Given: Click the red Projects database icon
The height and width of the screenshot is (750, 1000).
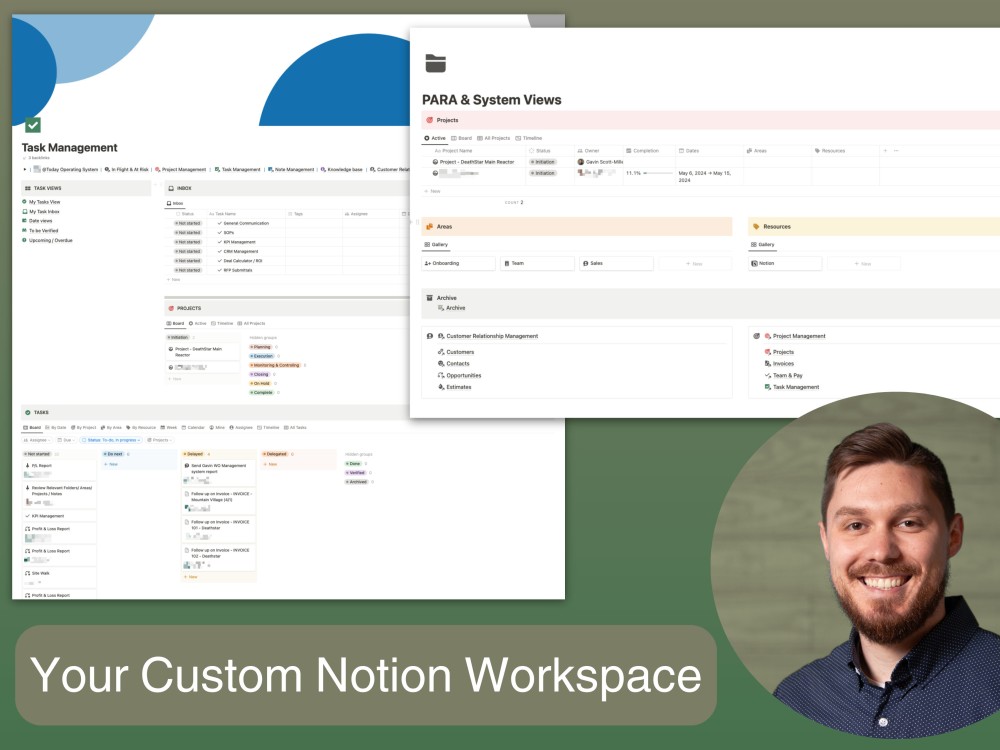Looking at the screenshot, I should [430, 120].
